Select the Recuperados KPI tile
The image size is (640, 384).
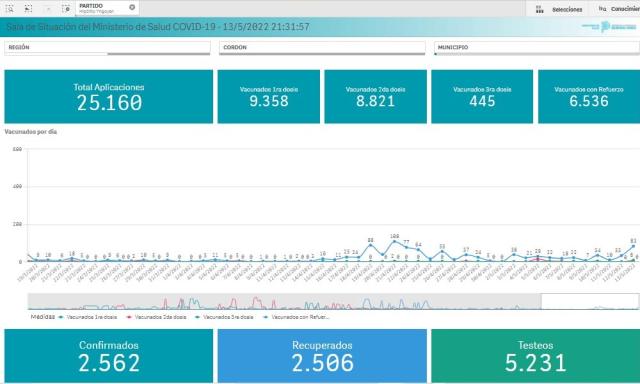322,356
